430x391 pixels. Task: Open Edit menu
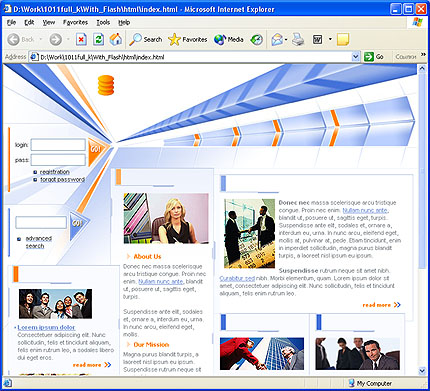click(x=29, y=23)
